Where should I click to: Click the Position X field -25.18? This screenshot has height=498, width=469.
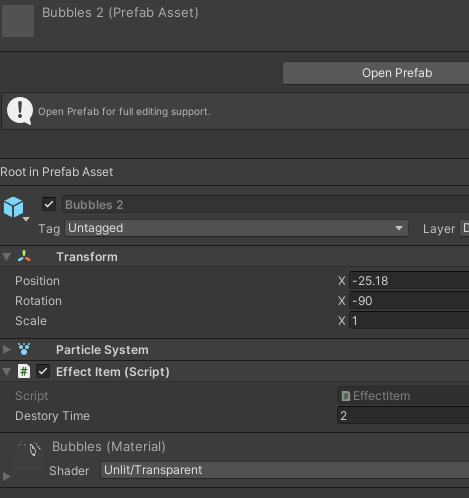click(x=409, y=281)
